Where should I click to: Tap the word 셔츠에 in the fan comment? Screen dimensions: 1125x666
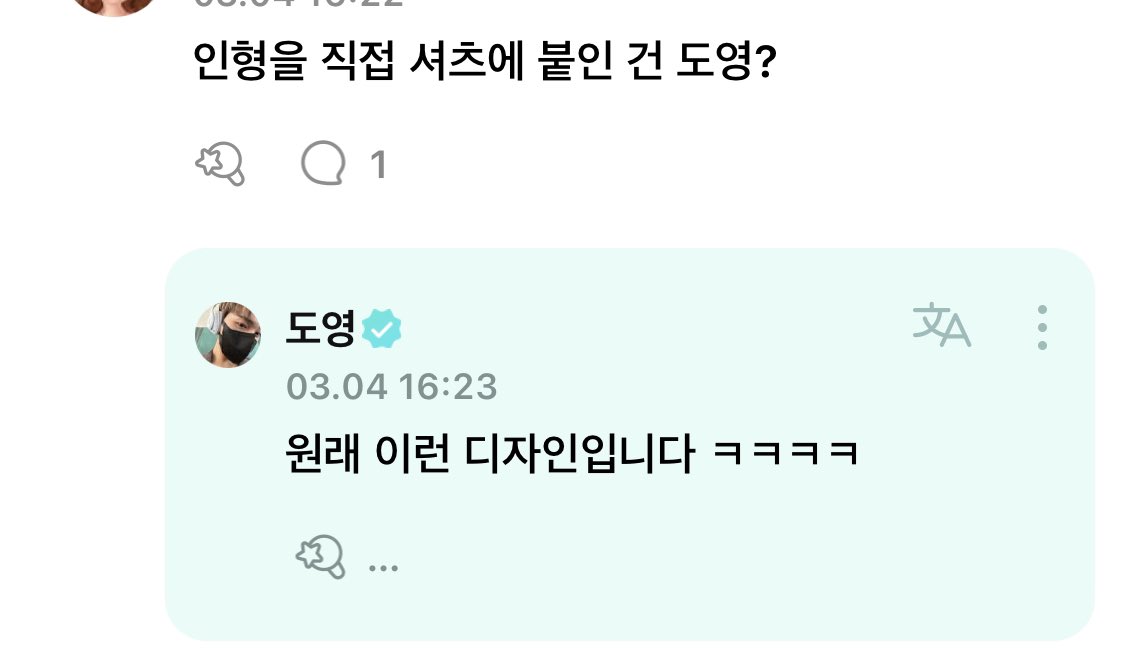tap(466, 61)
